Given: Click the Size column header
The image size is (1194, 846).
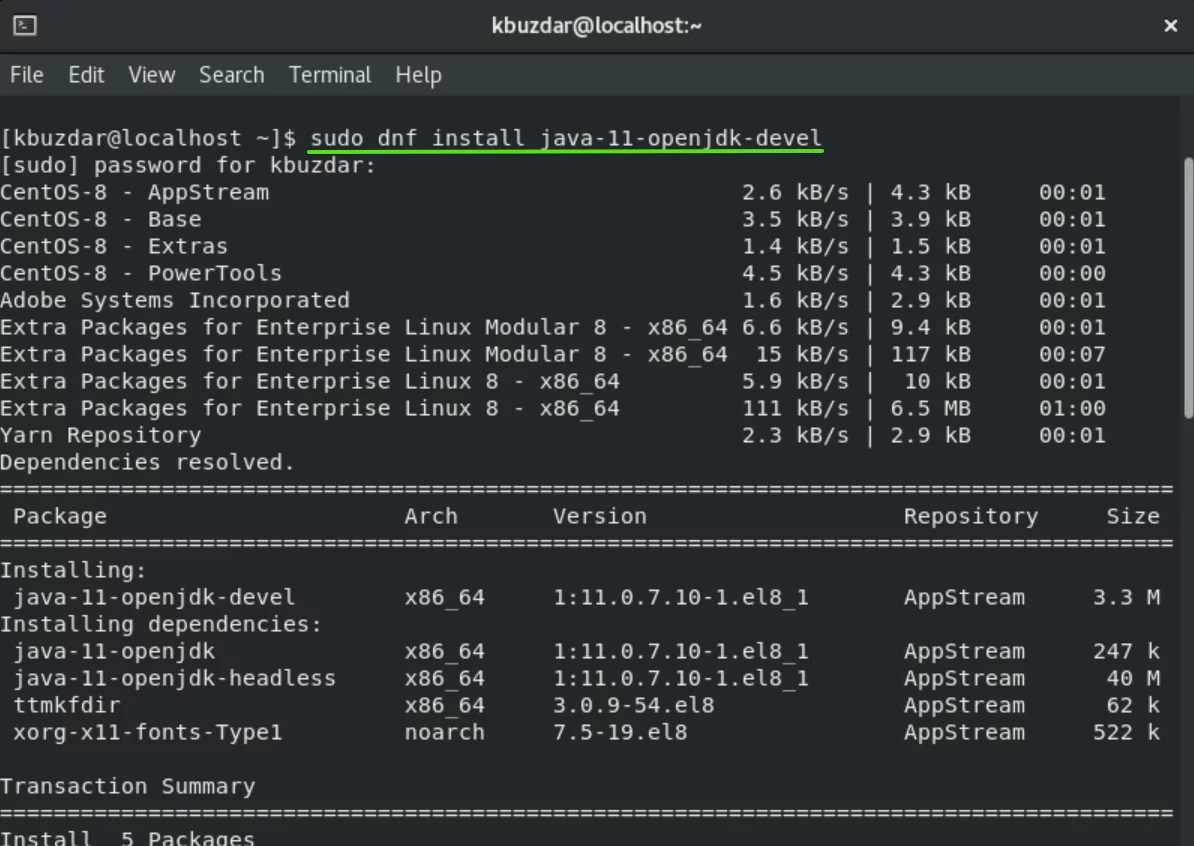Looking at the screenshot, I should (x=1133, y=516).
